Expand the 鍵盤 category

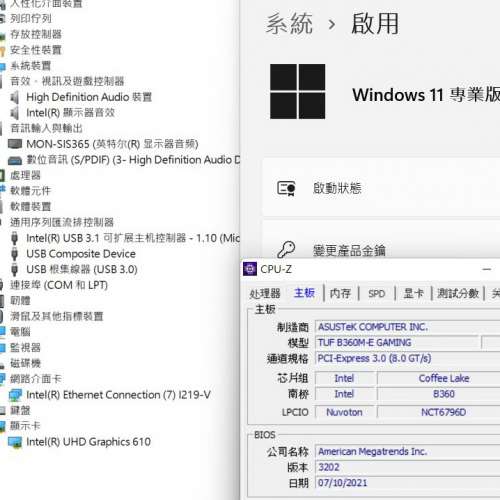pyautogui.click(x=20, y=410)
